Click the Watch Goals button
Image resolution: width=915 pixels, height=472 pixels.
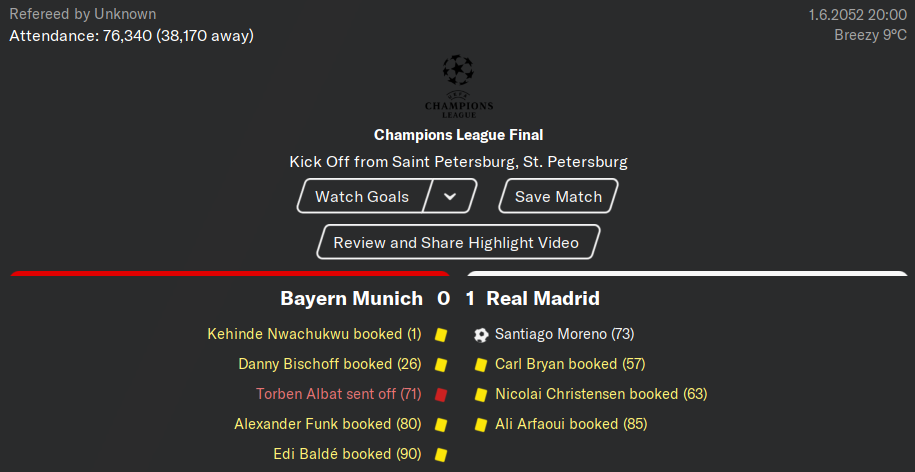click(x=362, y=196)
